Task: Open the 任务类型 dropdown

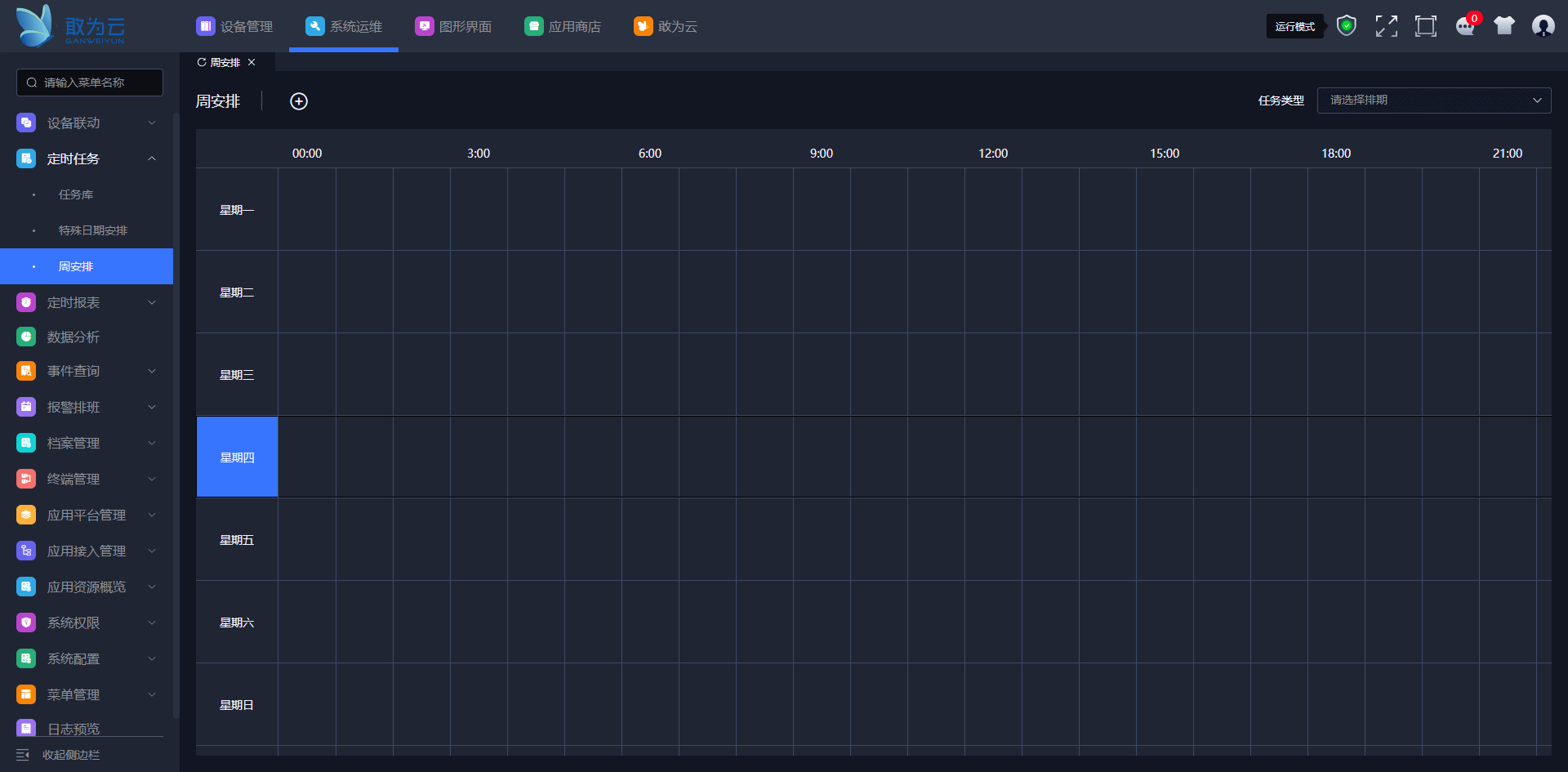Action: click(x=1433, y=100)
